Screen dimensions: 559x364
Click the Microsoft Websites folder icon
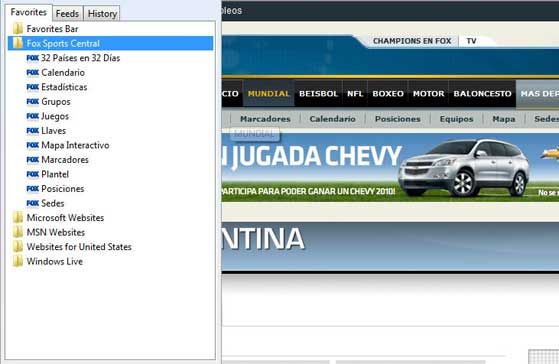[x=17, y=218]
